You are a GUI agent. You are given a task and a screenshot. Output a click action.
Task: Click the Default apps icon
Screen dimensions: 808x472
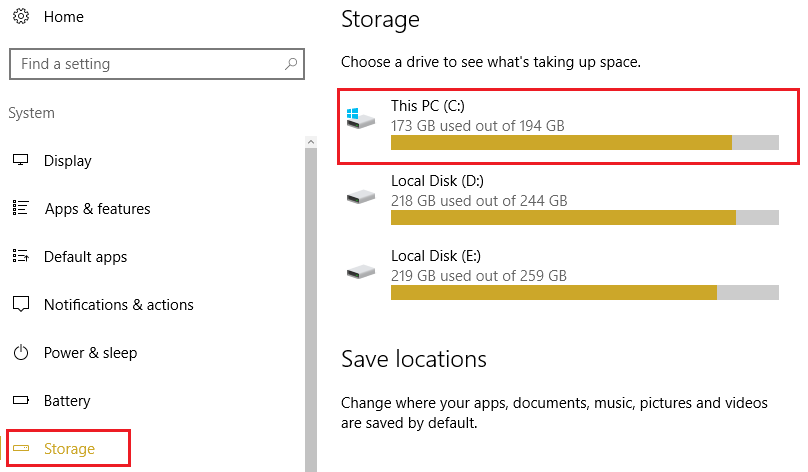20,257
